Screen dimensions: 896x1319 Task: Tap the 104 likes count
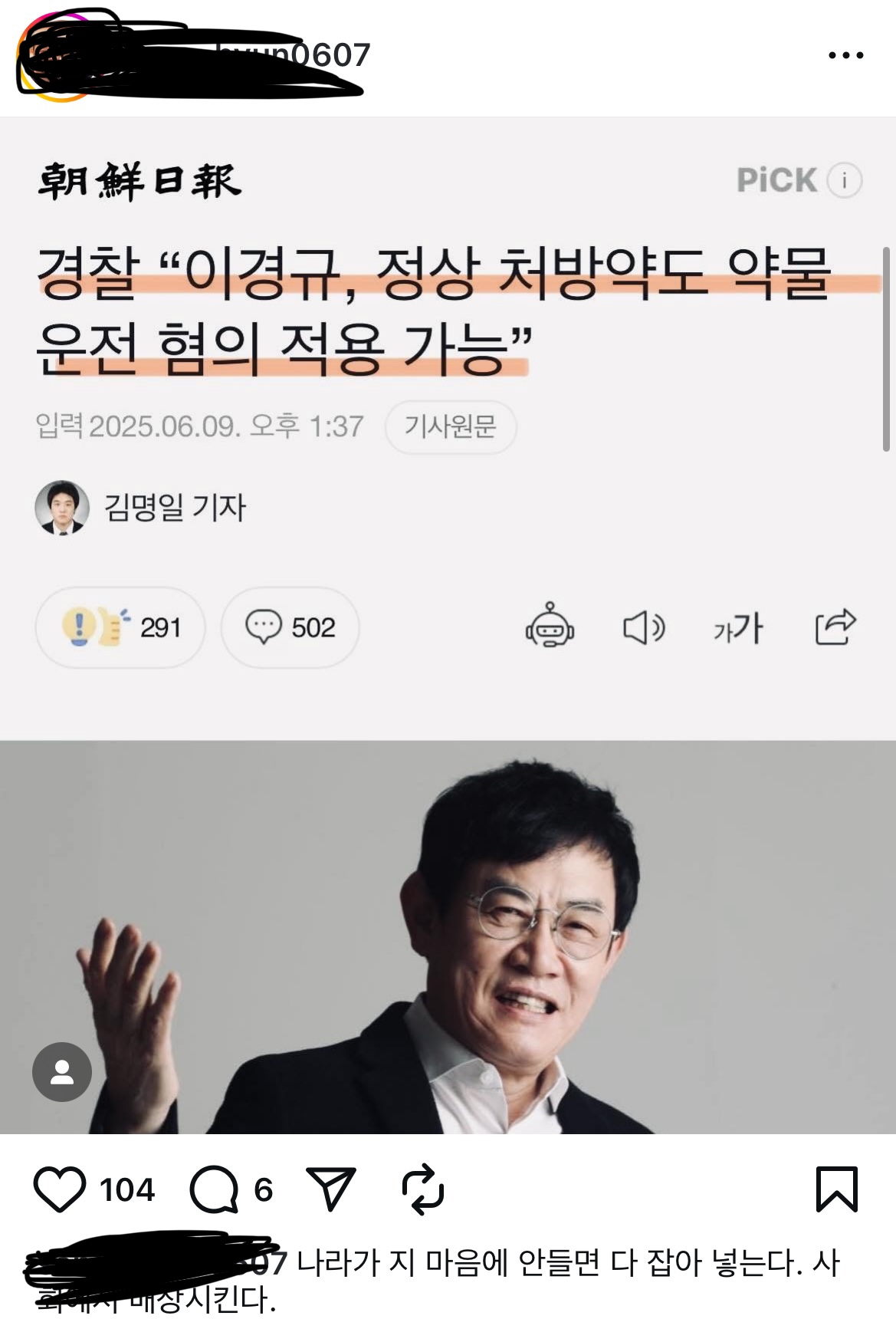[x=127, y=1190]
